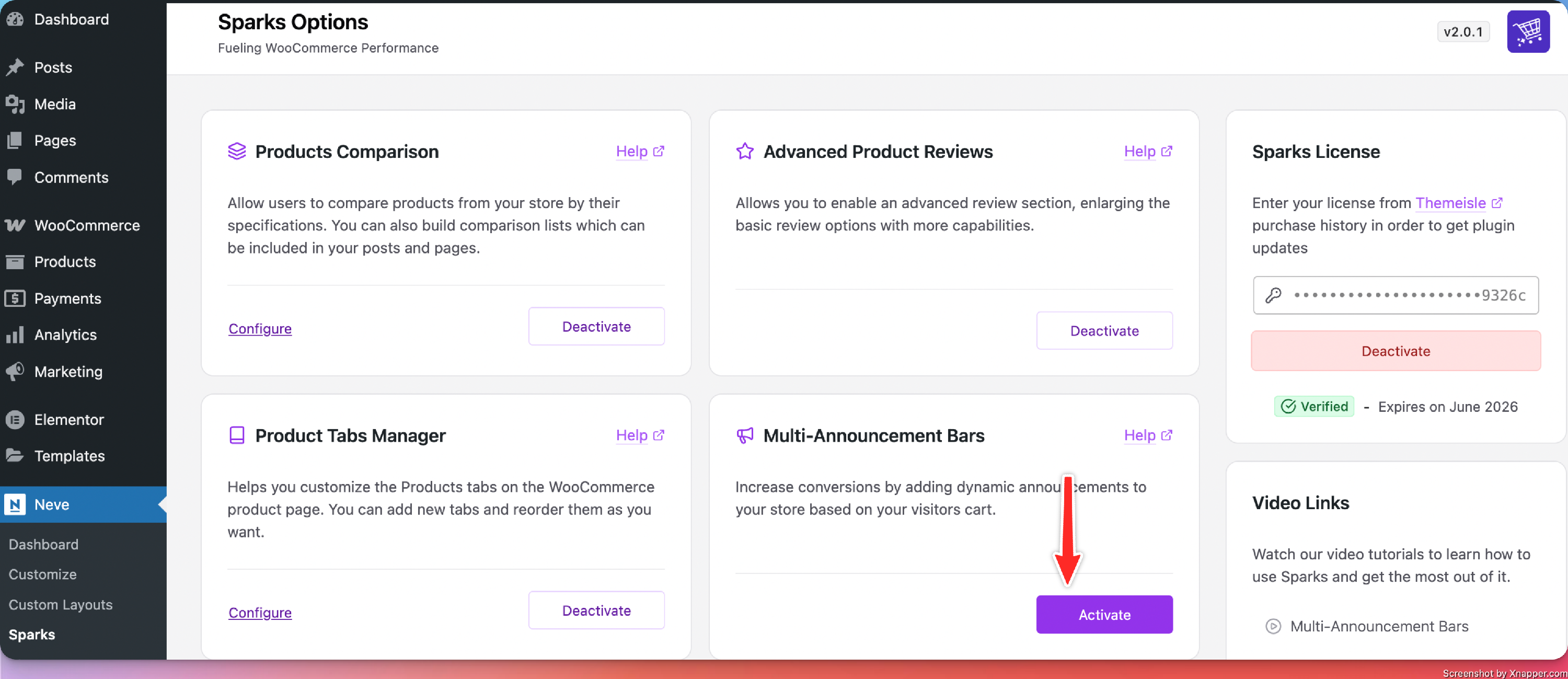The height and width of the screenshot is (679, 1568).
Task: Click the Multi-Announcement Bars megaphone icon
Action: pos(745,435)
